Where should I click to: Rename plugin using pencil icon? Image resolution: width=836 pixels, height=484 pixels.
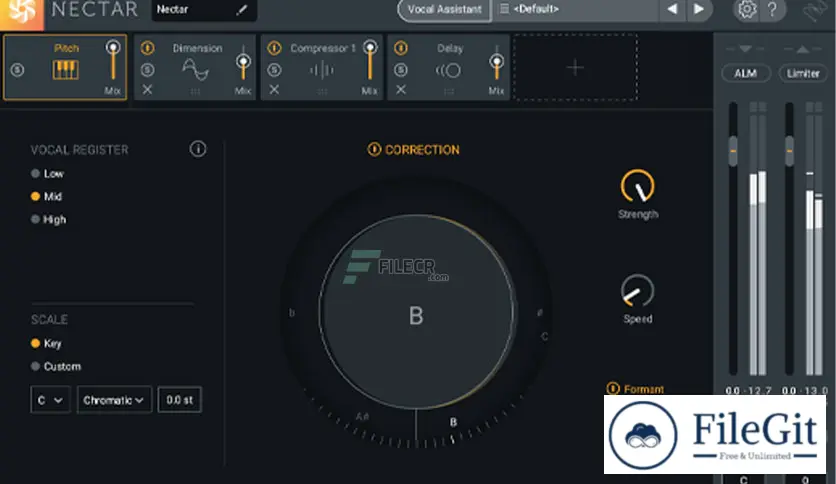tap(242, 10)
